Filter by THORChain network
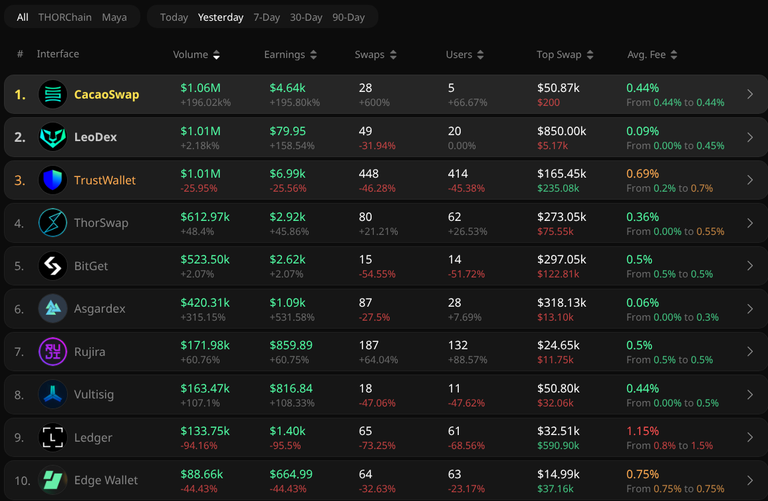Screen dimensions: 768x501 pos(65,17)
